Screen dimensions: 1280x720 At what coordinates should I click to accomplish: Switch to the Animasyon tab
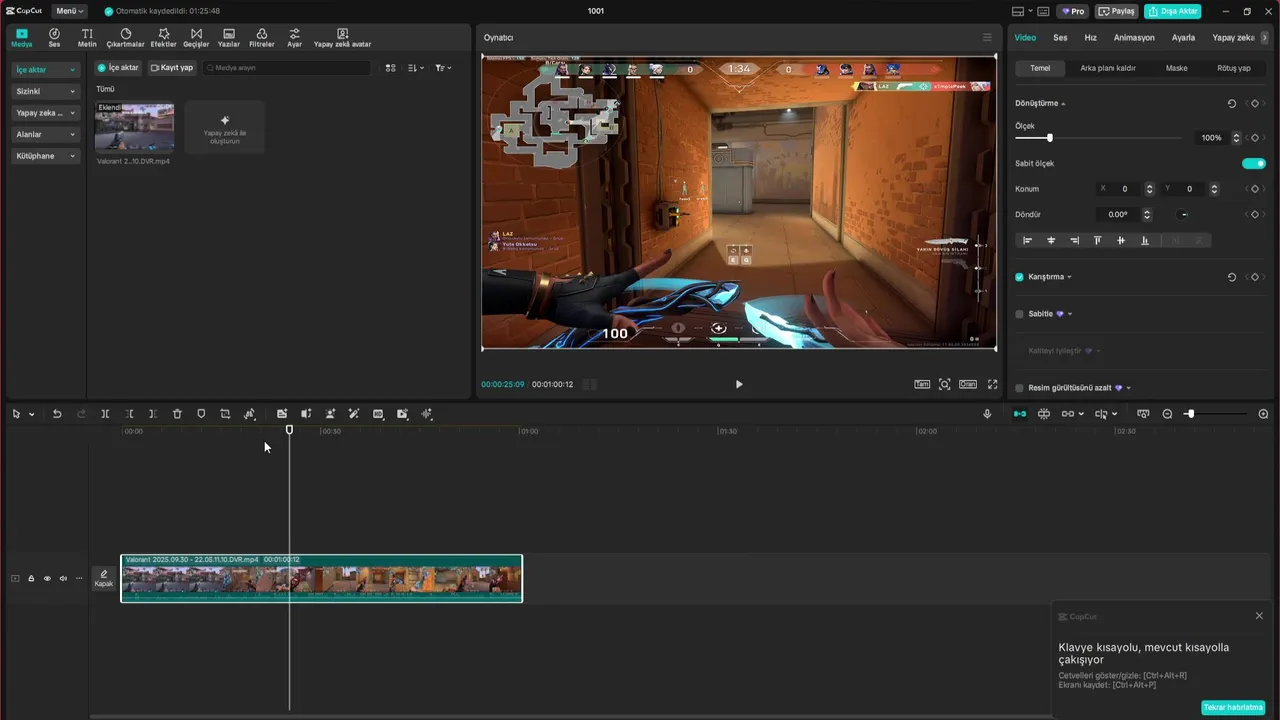click(x=1134, y=38)
